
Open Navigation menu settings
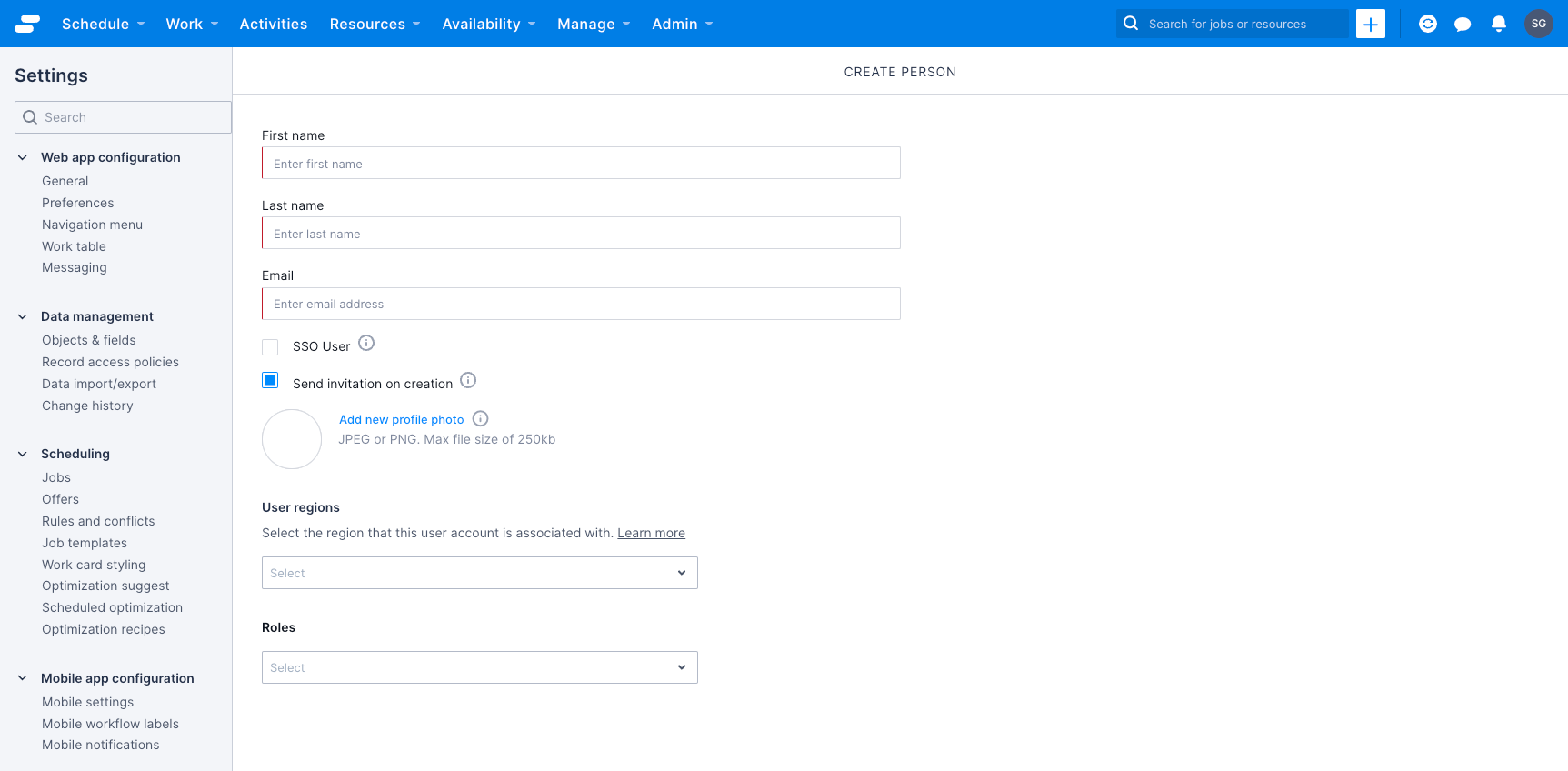tap(92, 225)
